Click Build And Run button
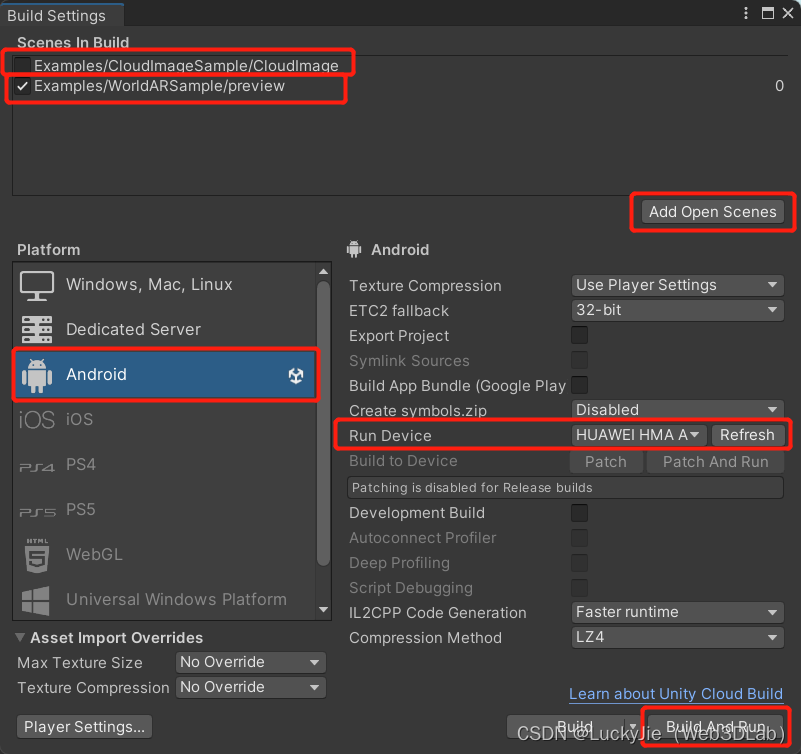 point(715,726)
